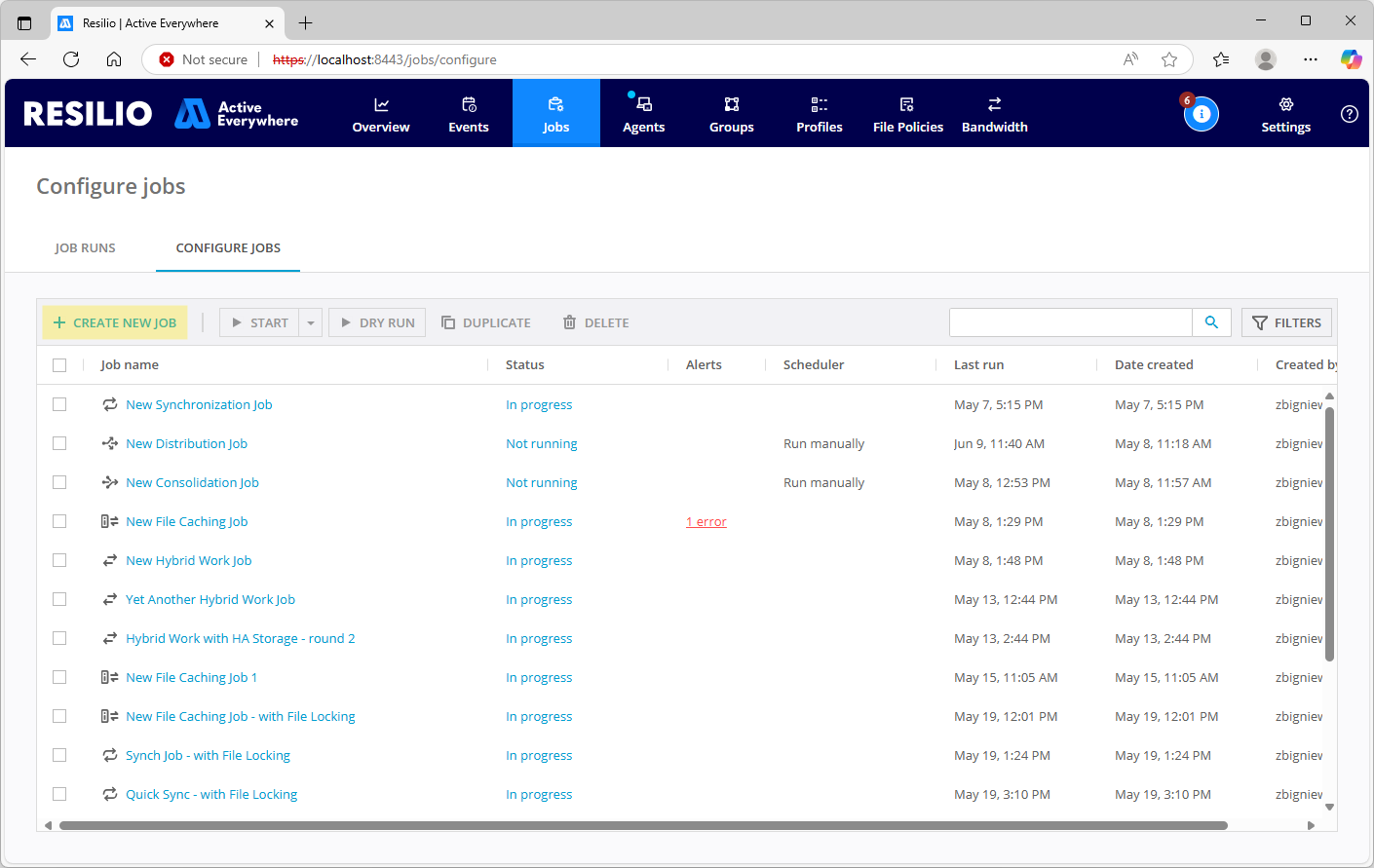Open the Agents page

coord(643,113)
